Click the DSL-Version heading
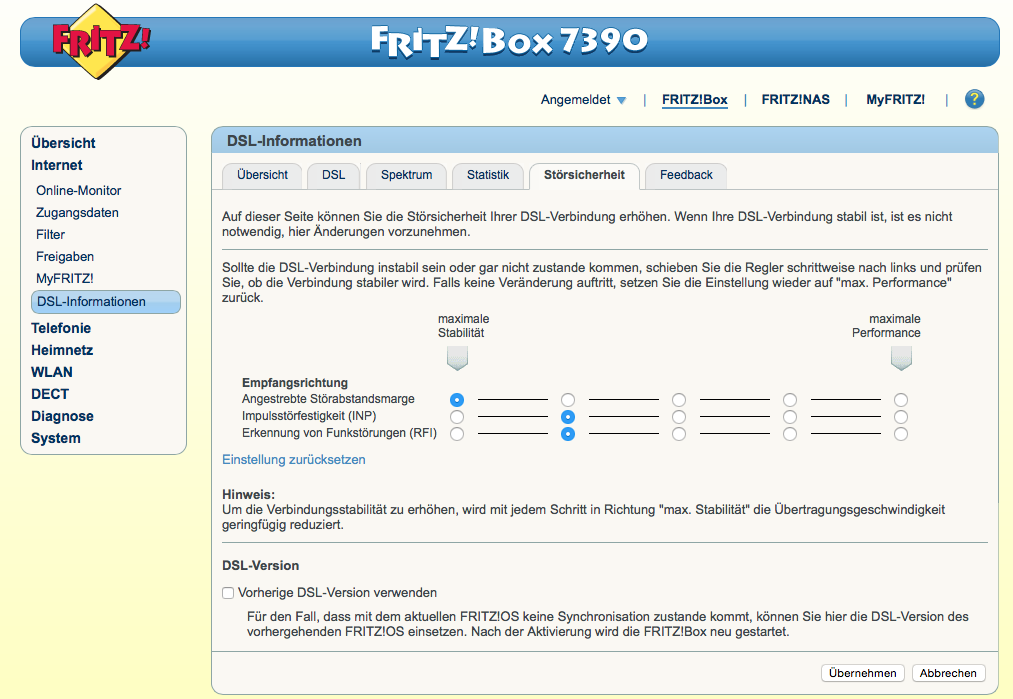 pyautogui.click(x=260, y=565)
